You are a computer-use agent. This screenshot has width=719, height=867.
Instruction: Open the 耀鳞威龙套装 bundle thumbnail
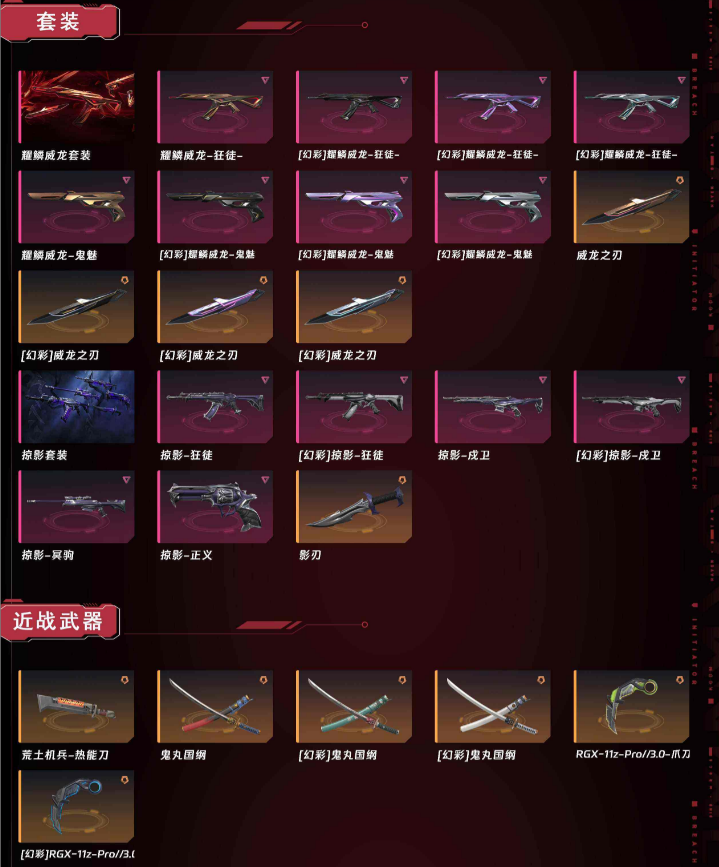point(76,107)
